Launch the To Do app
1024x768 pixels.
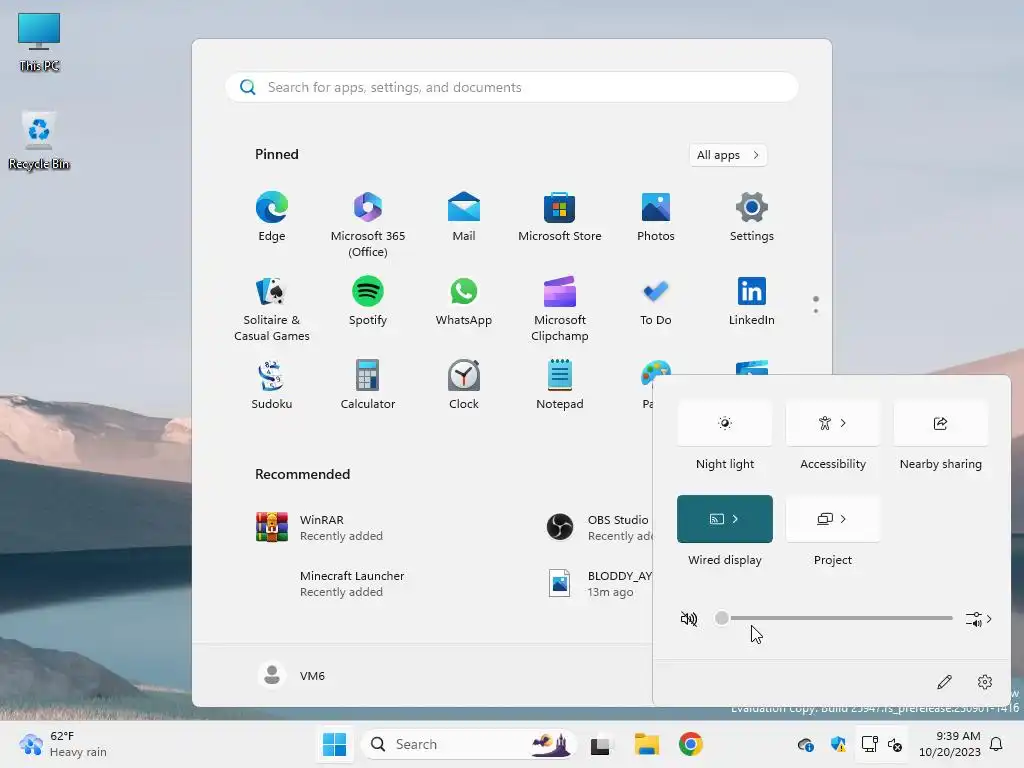pyautogui.click(x=656, y=301)
